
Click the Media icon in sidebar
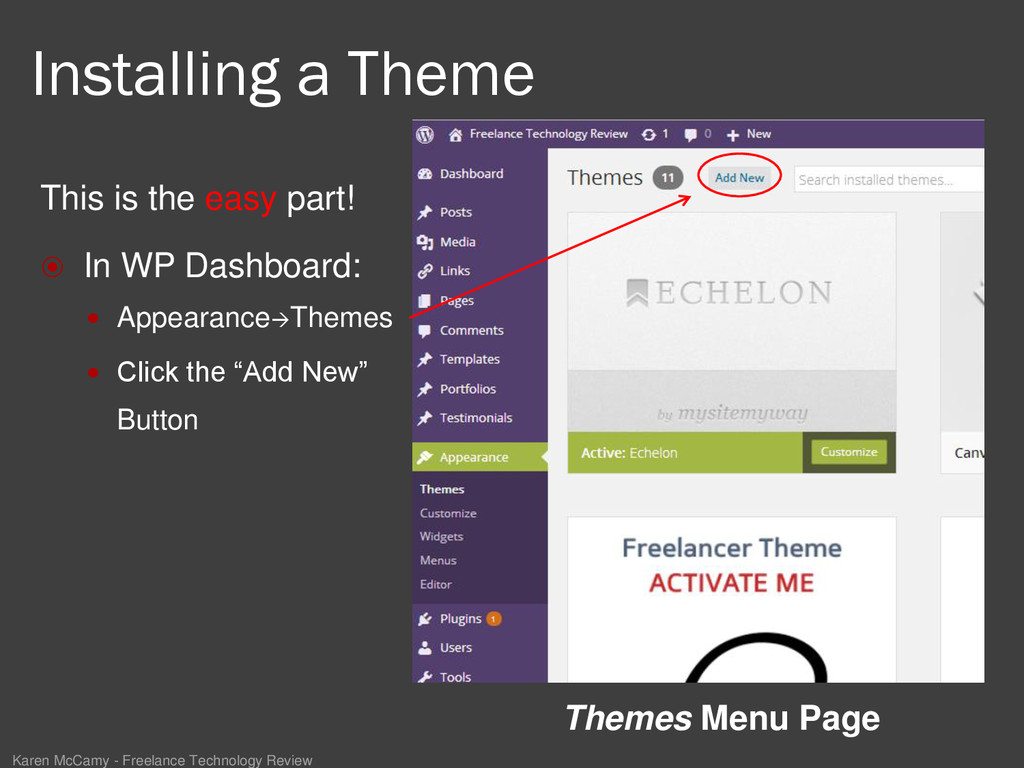pyautogui.click(x=425, y=242)
